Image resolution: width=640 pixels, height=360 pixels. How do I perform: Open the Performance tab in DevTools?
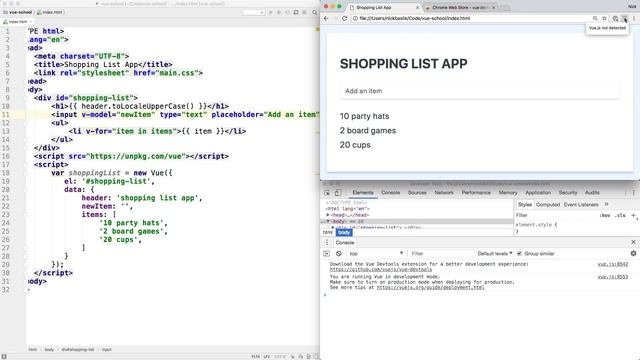(x=476, y=193)
